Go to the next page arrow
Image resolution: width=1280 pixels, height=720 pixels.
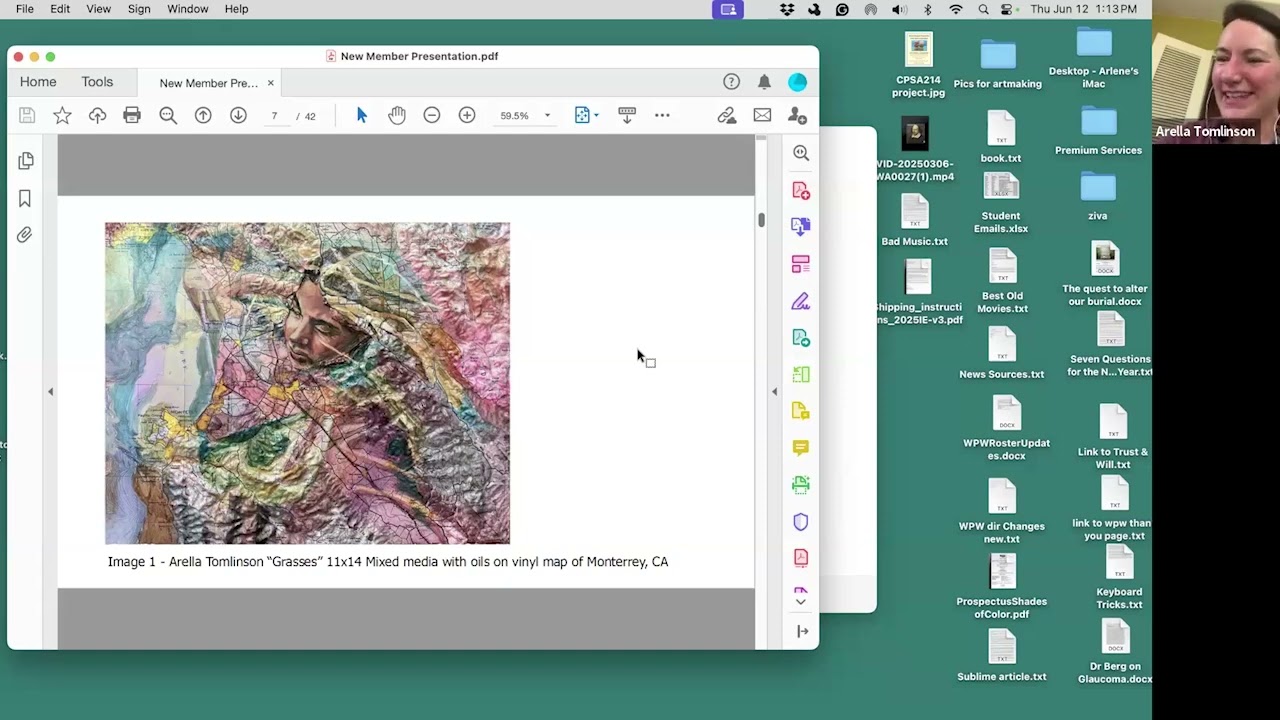(x=238, y=116)
